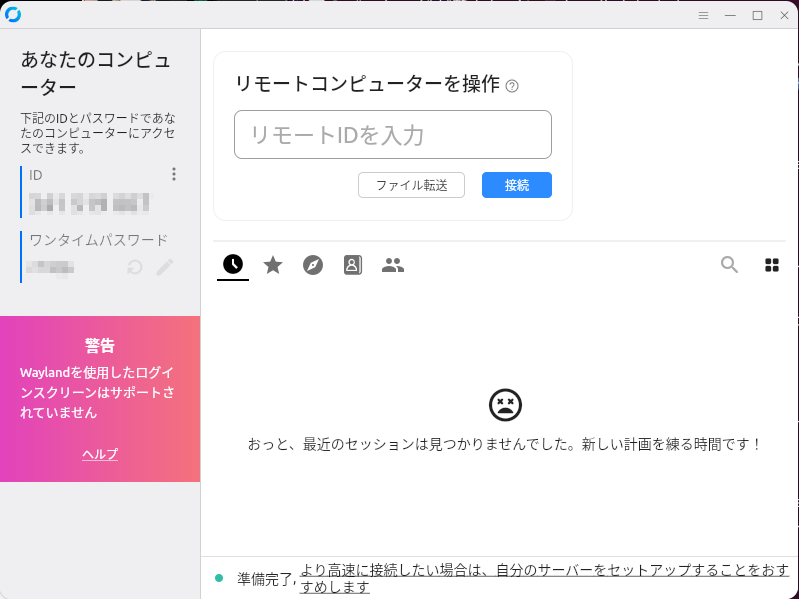
Task: Click the ファイル転送 button
Action: click(x=411, y=185)
